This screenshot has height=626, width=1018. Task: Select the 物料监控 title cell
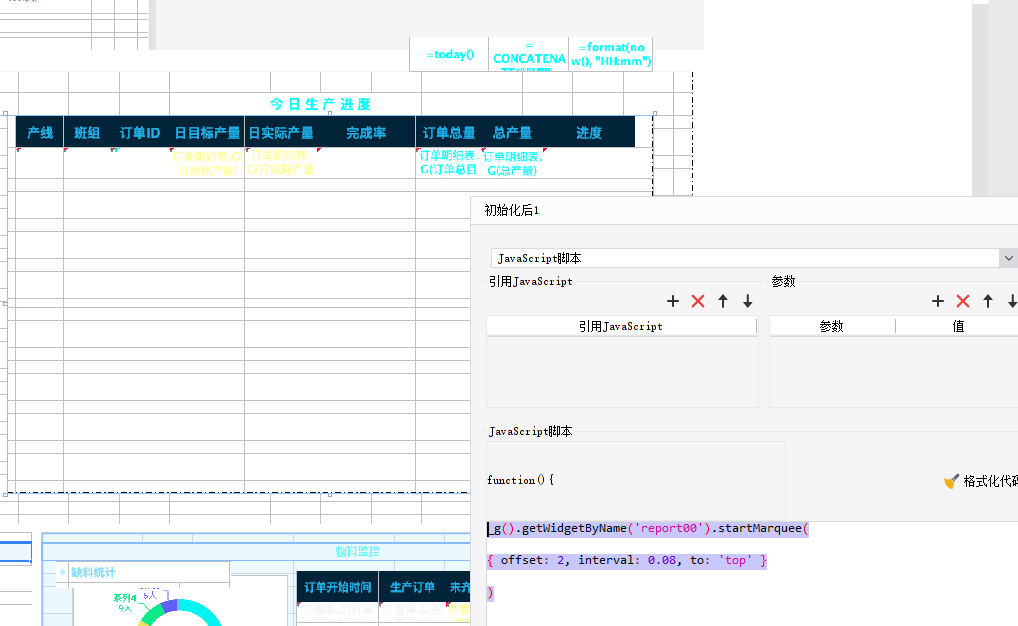357,551
